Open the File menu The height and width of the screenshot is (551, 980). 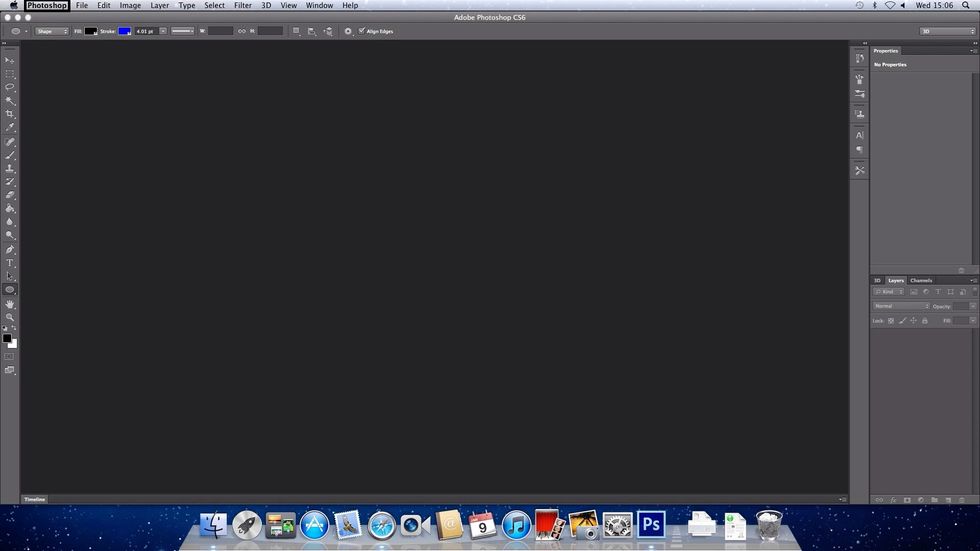[x=82, y=5]
